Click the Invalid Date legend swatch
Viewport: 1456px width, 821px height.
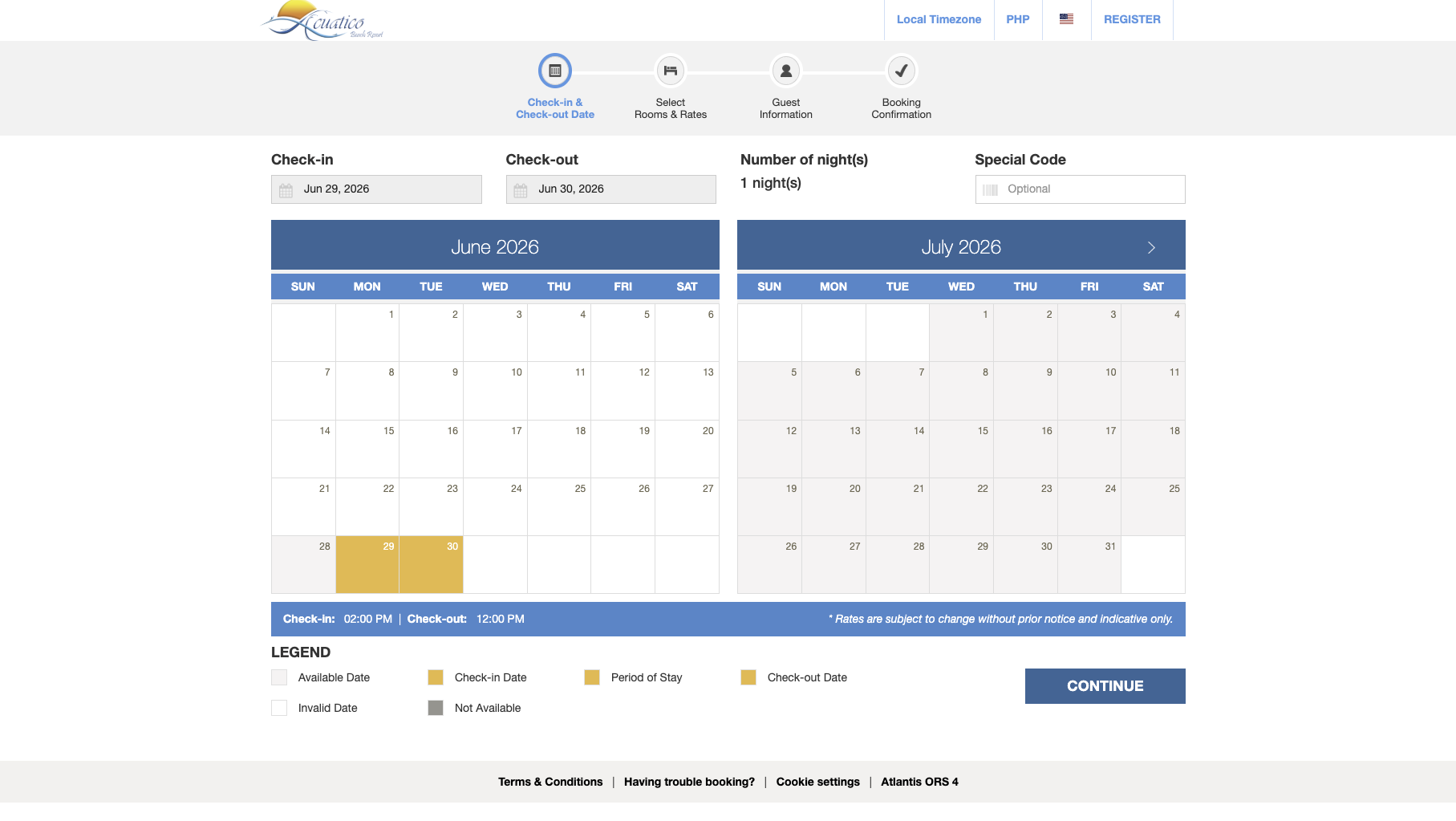279,708
